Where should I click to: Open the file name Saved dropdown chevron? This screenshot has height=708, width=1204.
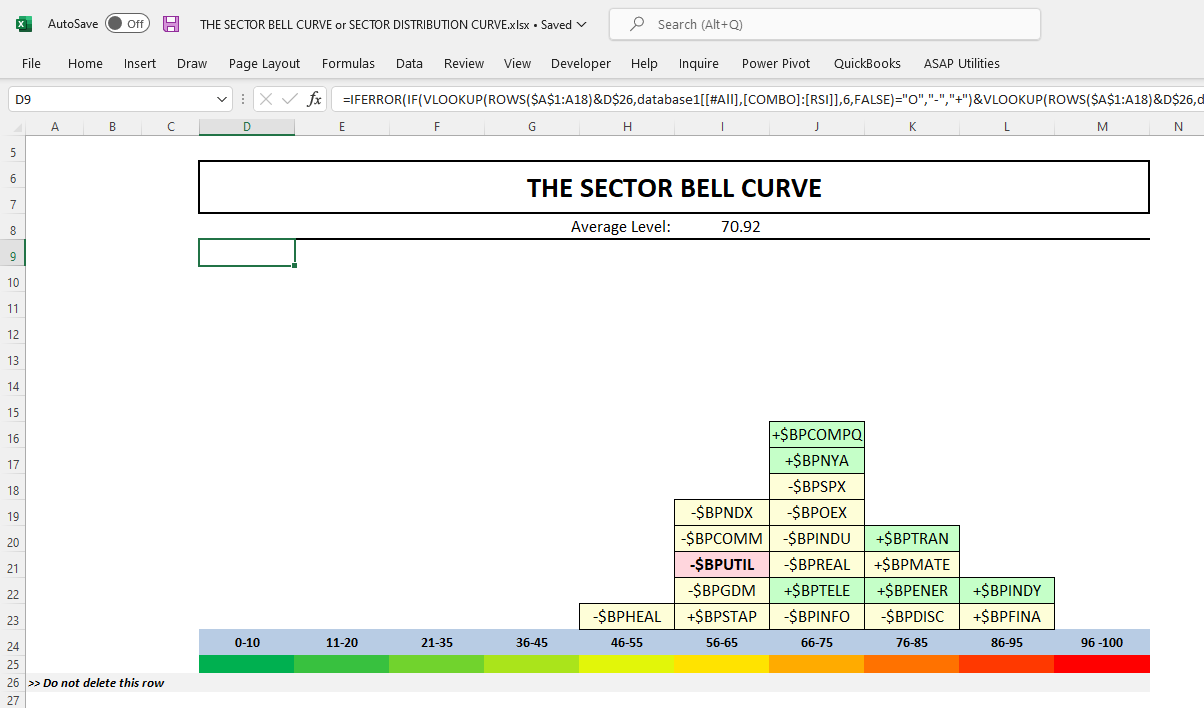583,24
